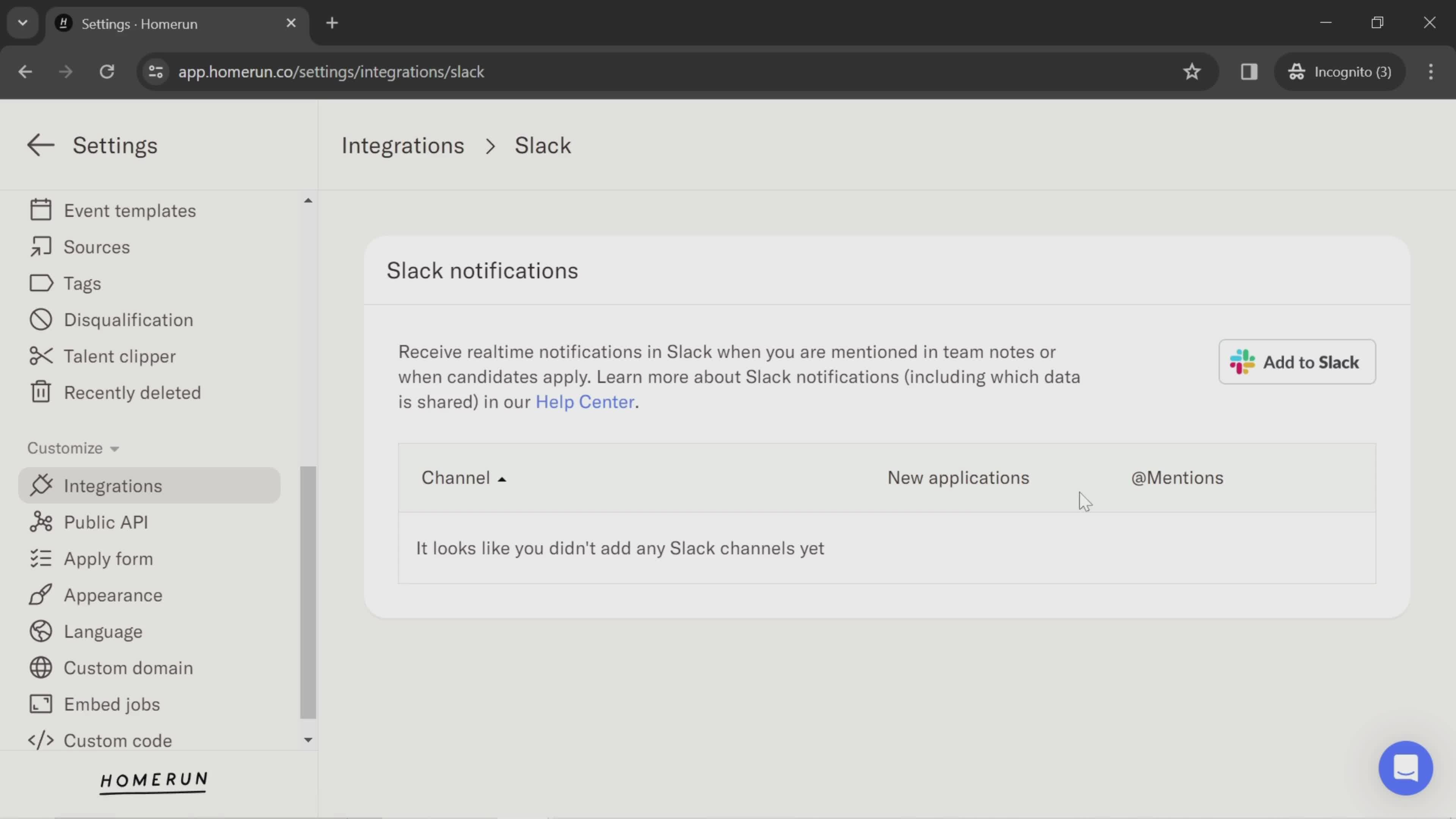Open Event templates calendar icon
This screenshot has width=1456, height=819.
pos(41,210)
